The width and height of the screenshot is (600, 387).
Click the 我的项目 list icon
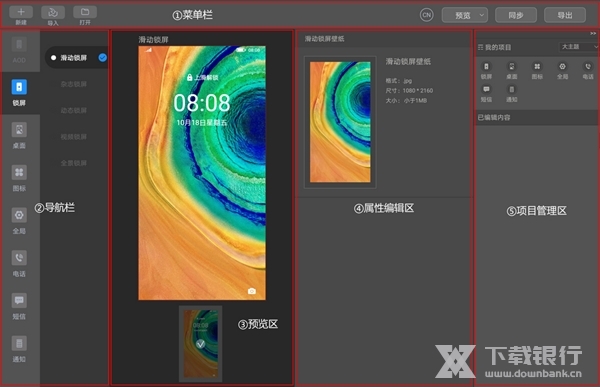click(x=480, y=47)
